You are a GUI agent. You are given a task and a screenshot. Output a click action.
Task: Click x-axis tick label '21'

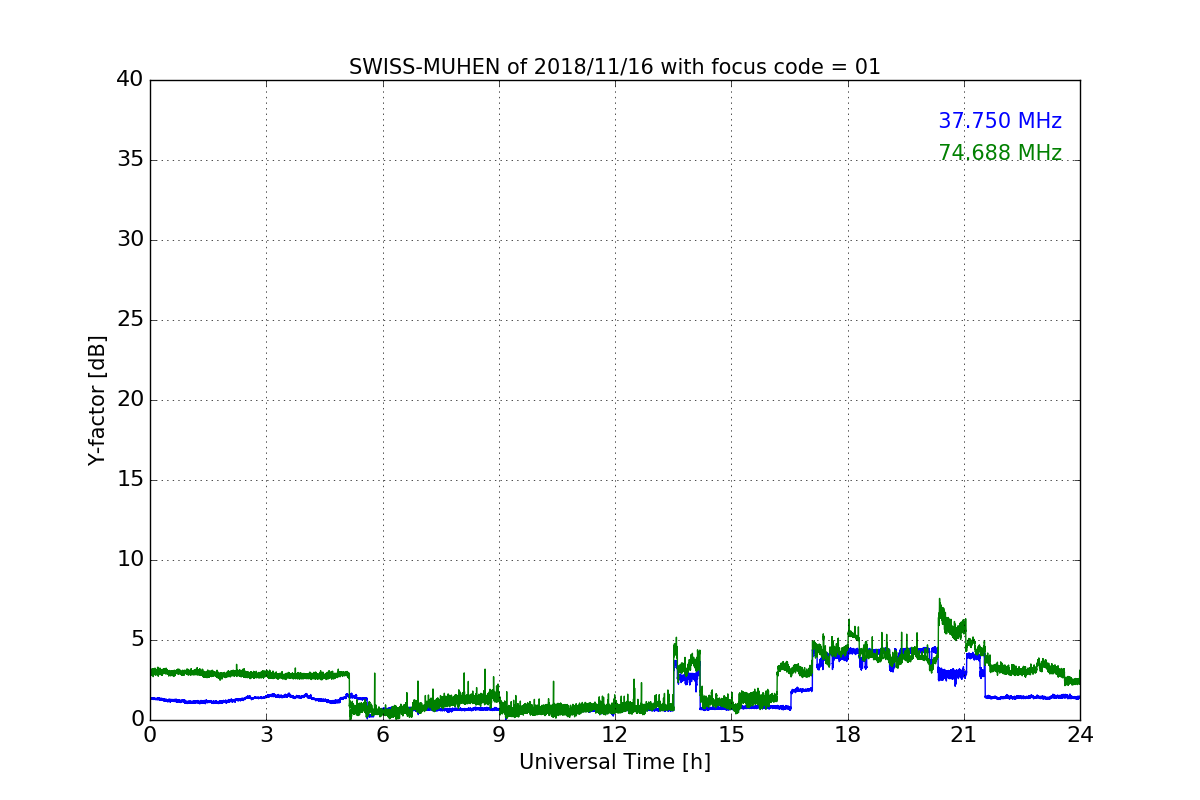pyautogui.click(x=964, y=735)
